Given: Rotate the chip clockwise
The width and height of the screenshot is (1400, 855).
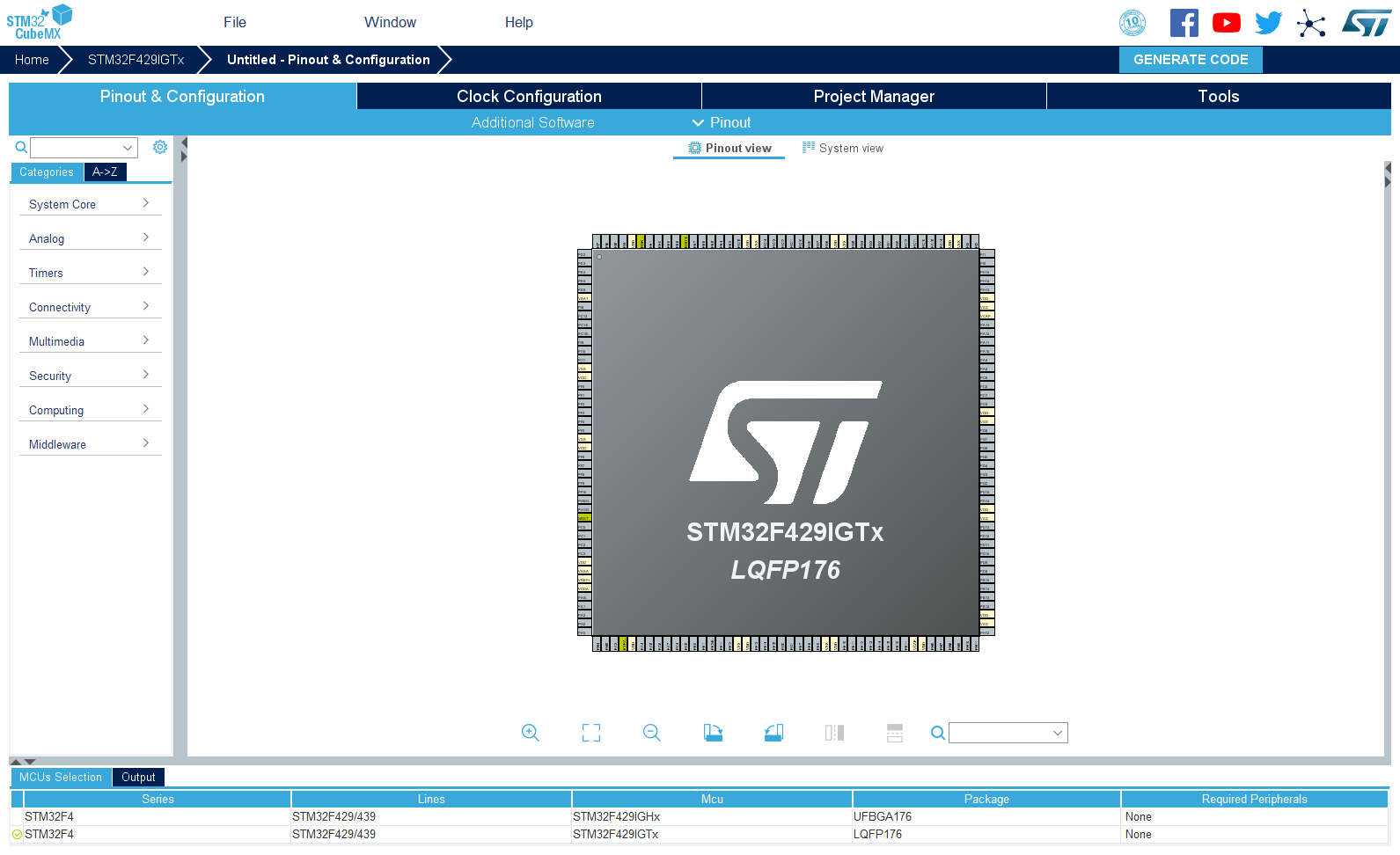Looking at the screenshot, I should (714, 733).
